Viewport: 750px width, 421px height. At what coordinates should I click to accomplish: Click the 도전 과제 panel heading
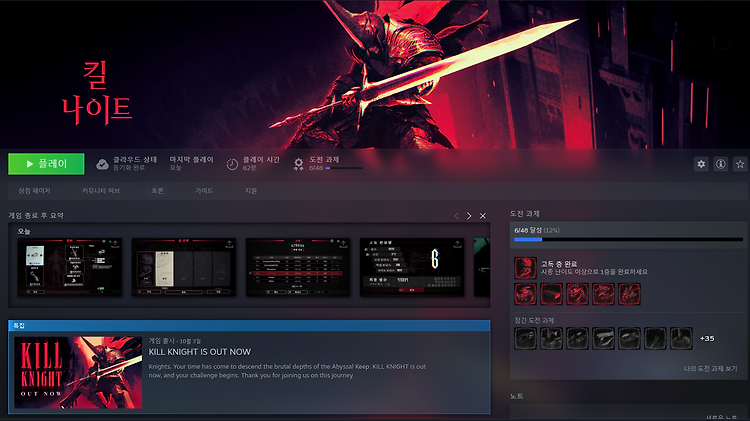[524, 213]
